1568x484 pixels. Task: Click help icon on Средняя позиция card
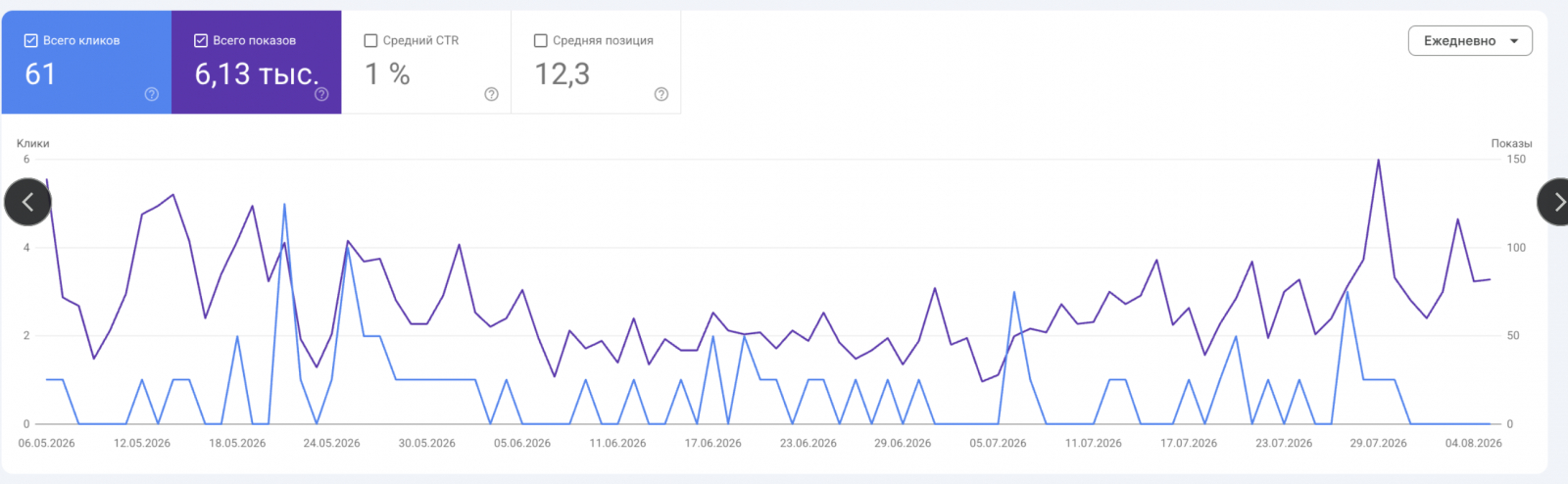point(661,94)
